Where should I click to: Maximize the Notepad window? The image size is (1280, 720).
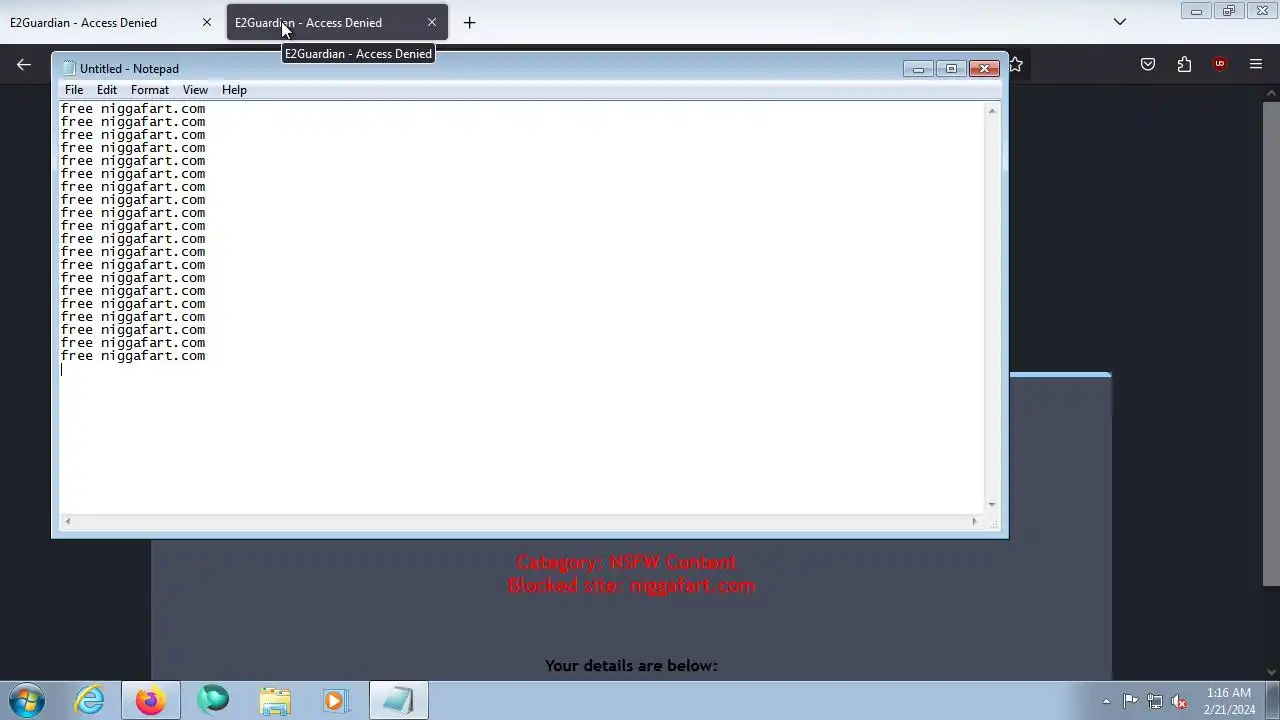pyautogui.click(x=951, y=68)
